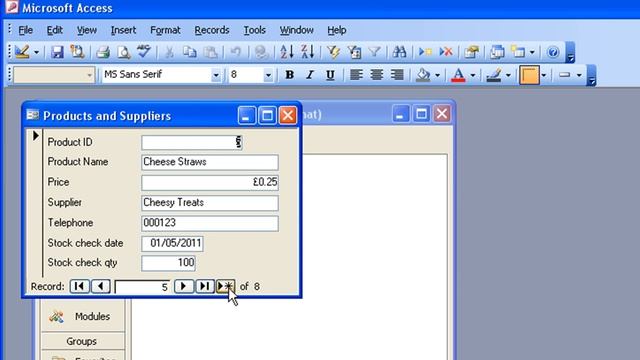This screenshot has height=360, width=640.
Task: Click the New Object icon
Action: [518, 52]
